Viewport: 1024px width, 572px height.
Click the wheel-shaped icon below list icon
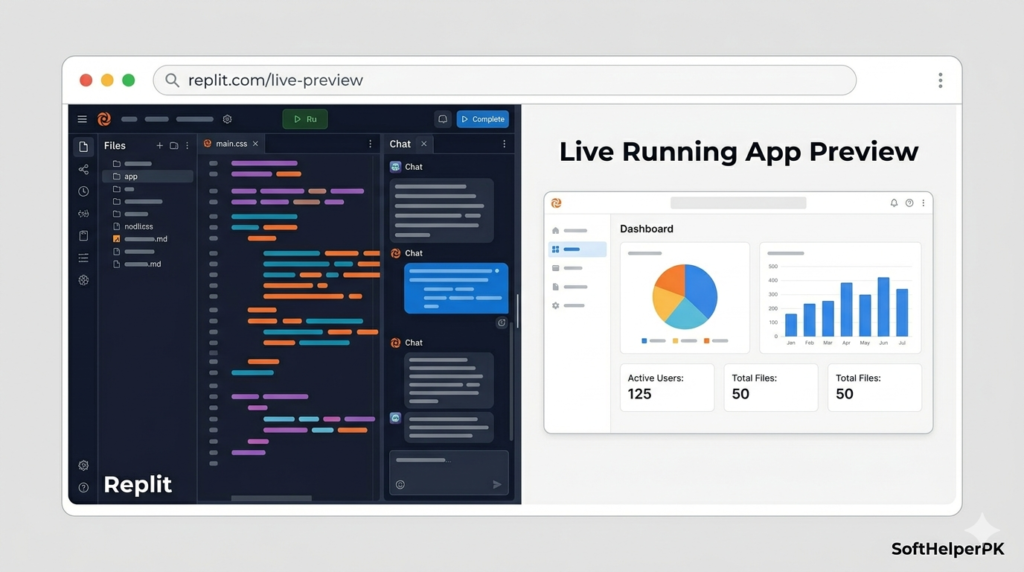coord(84,280)
